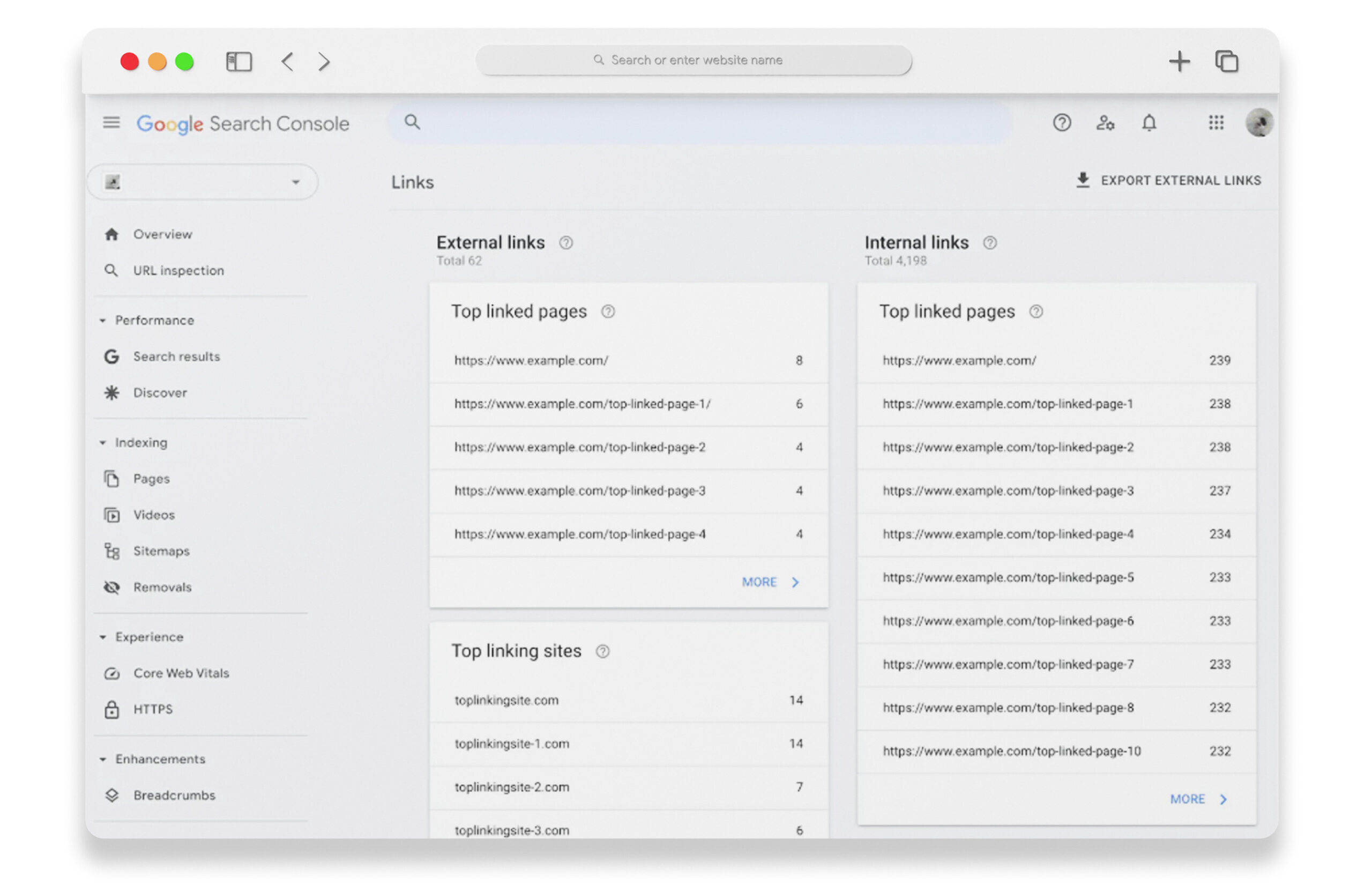
Task: Open Search results report
Action: pyautogui.click(x=177, y=356)
